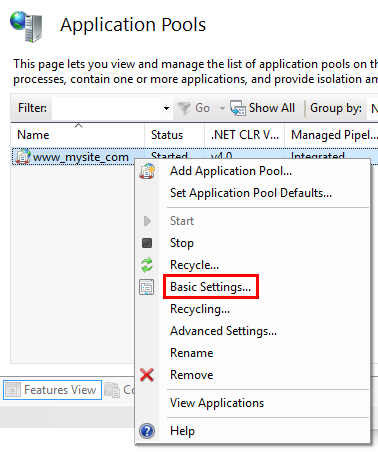Click the blue Help question mark icon
378x452 pixels.
coord(147,431)
